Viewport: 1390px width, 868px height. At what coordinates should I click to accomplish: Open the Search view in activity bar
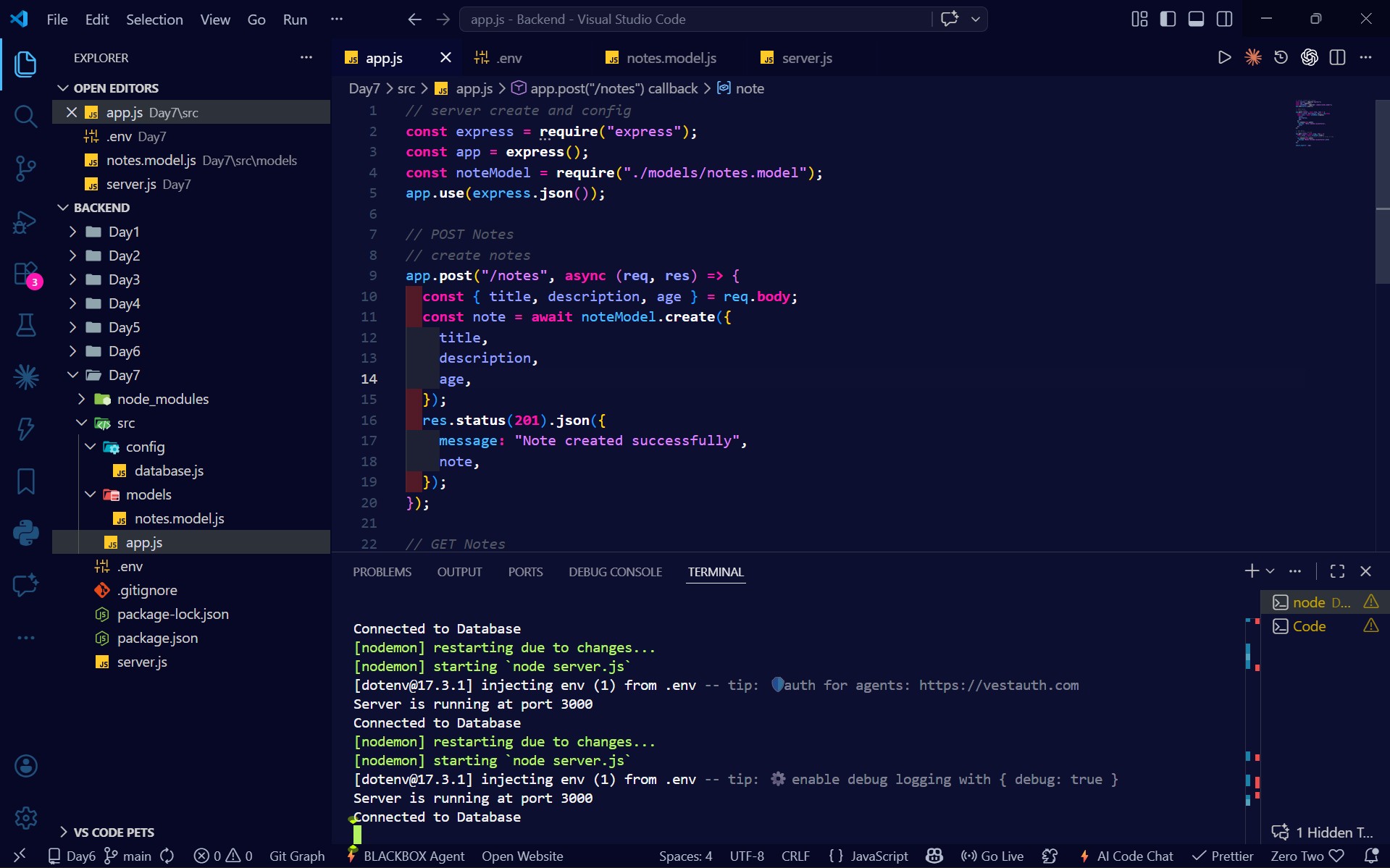tap(25, 116)
